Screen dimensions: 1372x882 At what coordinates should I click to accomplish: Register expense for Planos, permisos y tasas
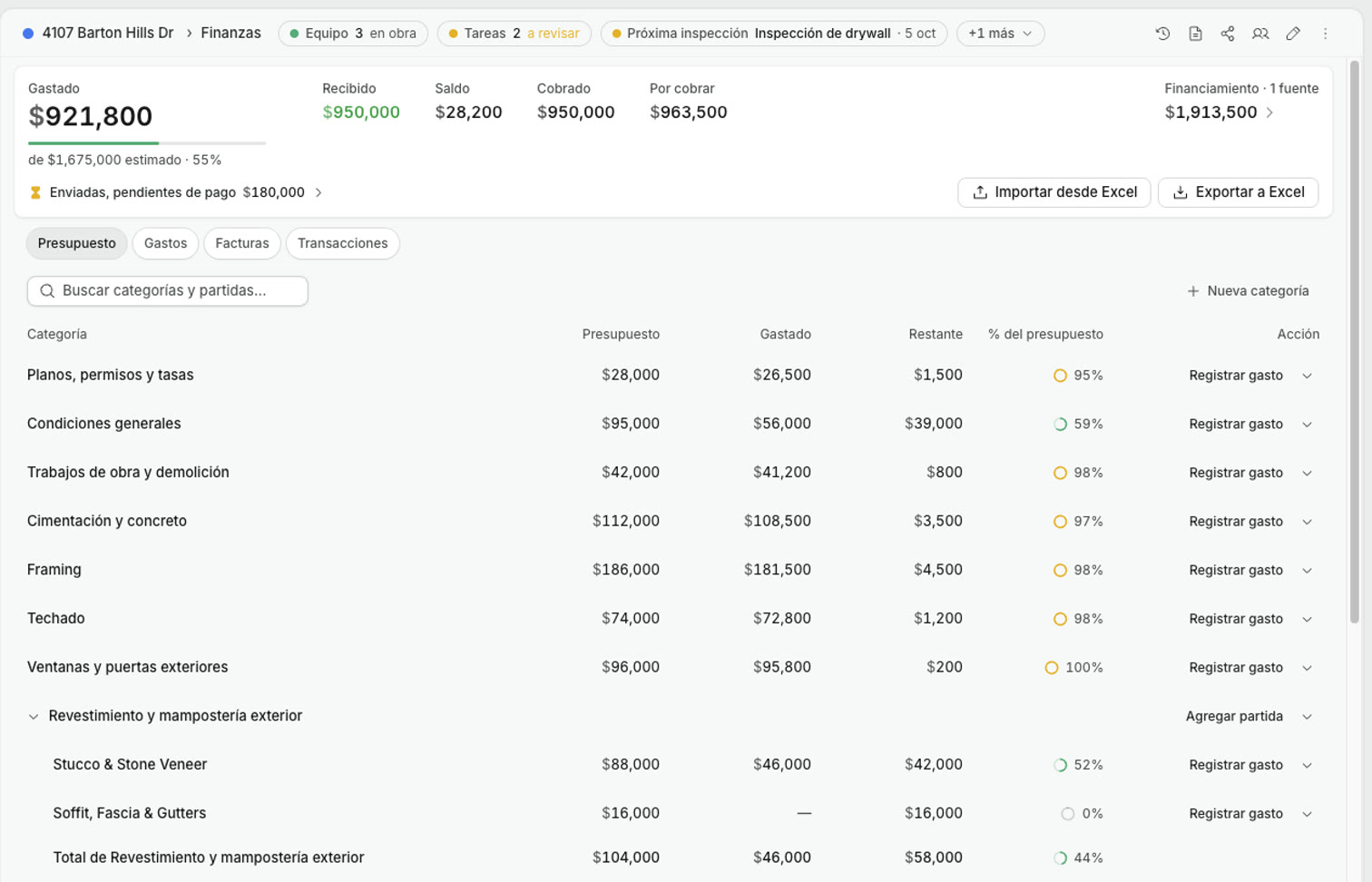[x=1236, y=376]
